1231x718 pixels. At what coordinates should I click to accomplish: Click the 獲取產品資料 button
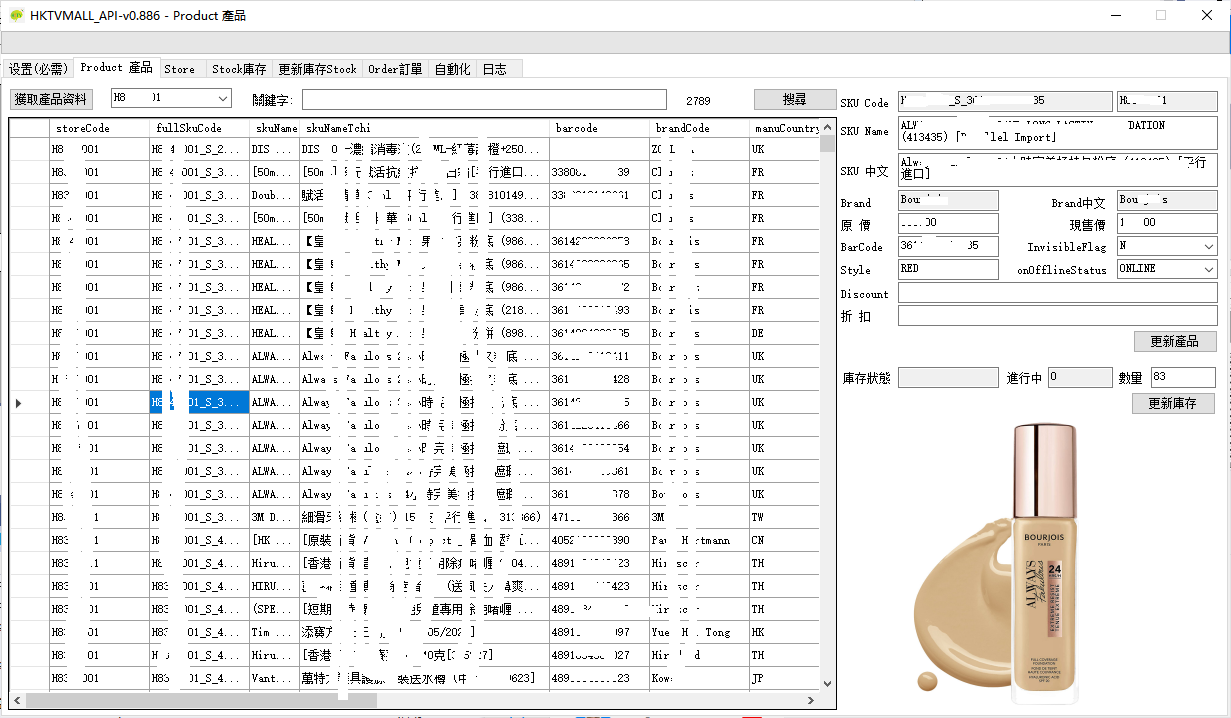[x=51, y=99]
